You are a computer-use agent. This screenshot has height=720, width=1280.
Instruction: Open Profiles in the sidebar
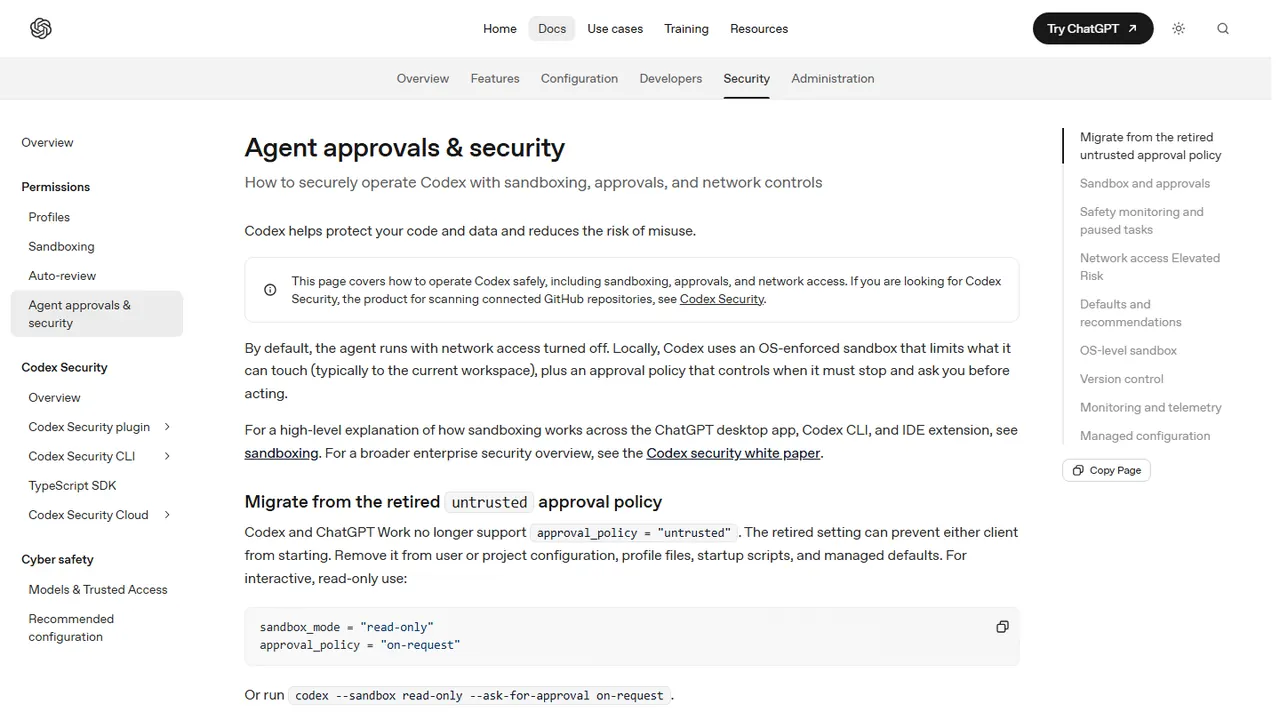[x=49, y=217]
